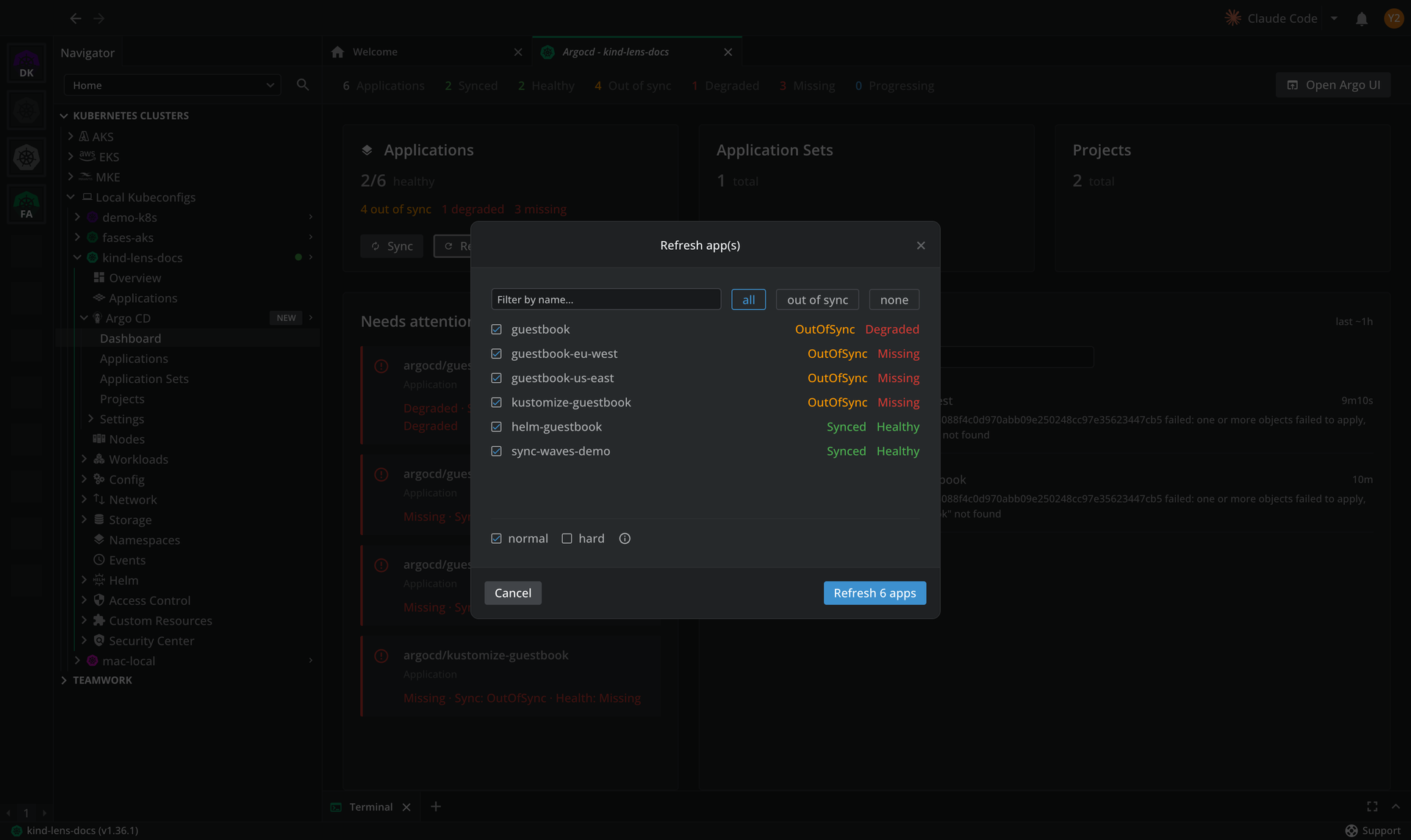Expand the bottom panel with up chevron

[1396, 806]
